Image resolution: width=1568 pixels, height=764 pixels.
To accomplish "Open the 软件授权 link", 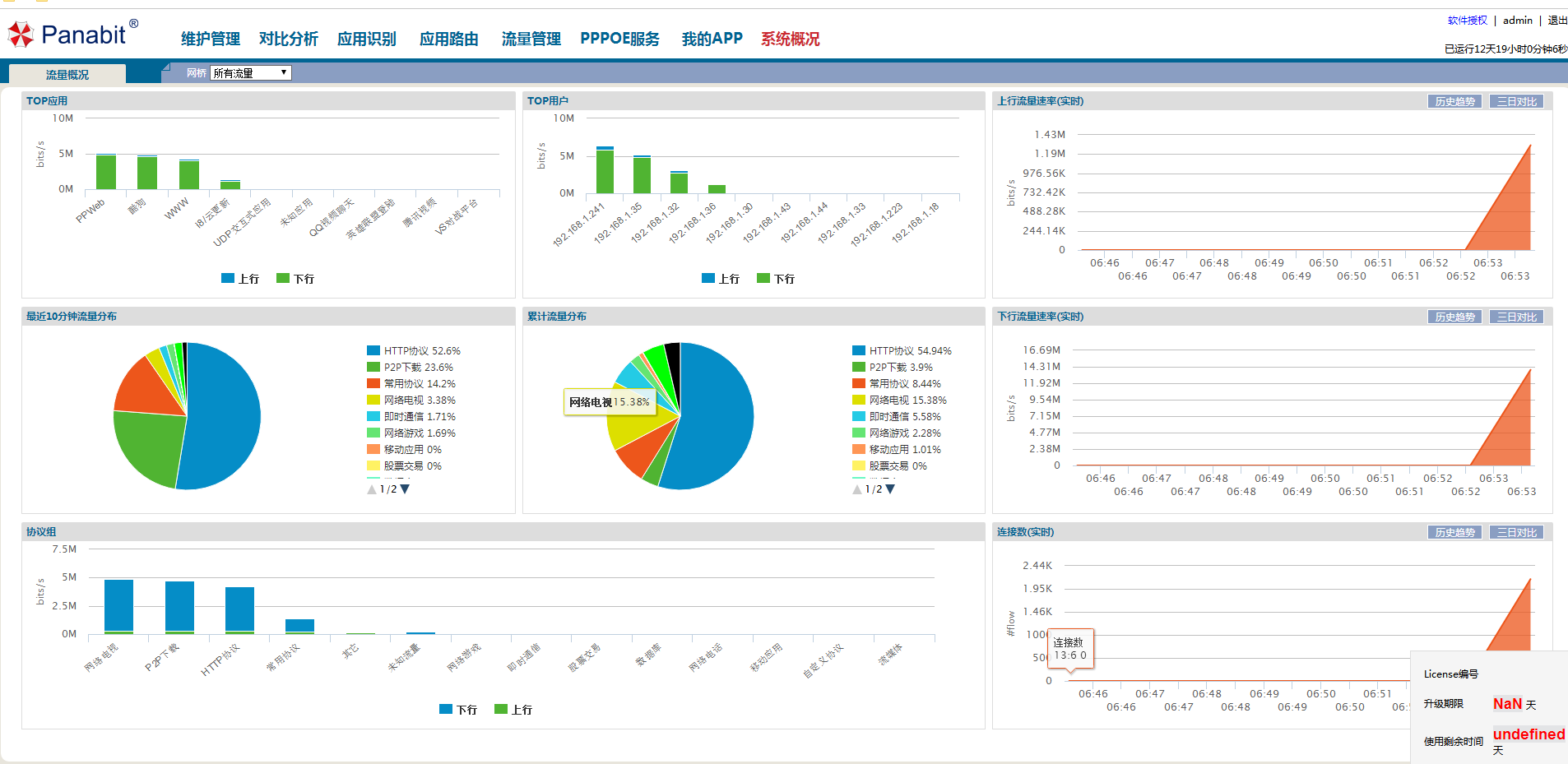I will click(1468, 21).
